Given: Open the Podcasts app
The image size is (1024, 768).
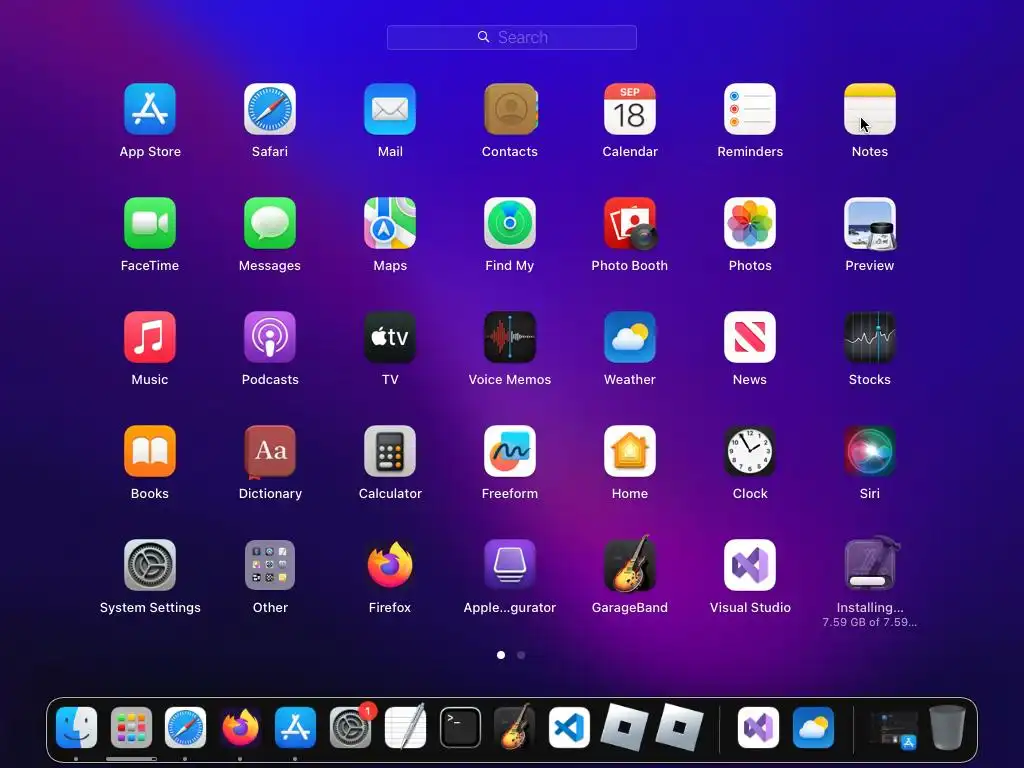Looking at the screenshot, I should pos(270,337).
